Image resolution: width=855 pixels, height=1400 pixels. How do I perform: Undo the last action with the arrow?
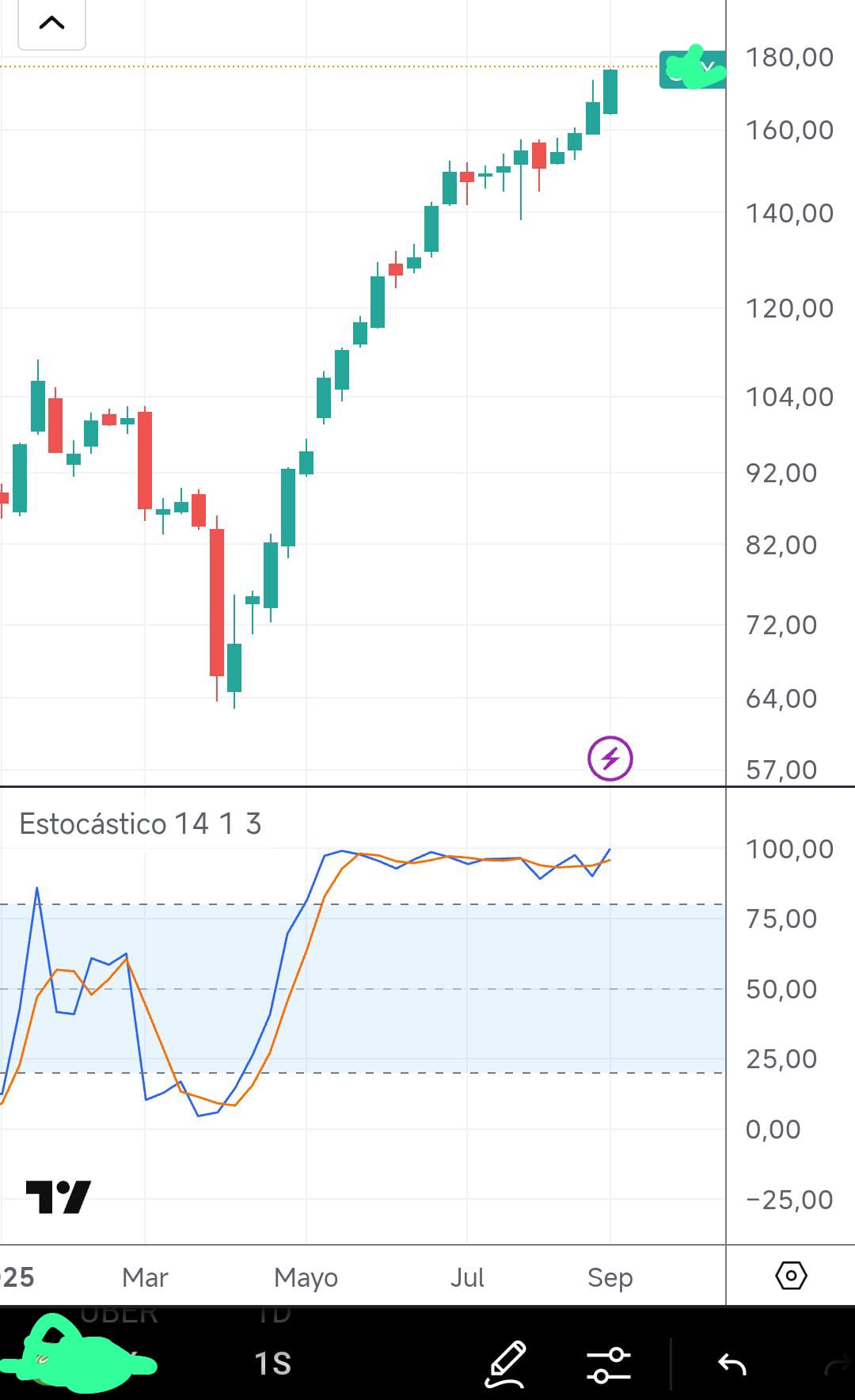click(732, 1364)
